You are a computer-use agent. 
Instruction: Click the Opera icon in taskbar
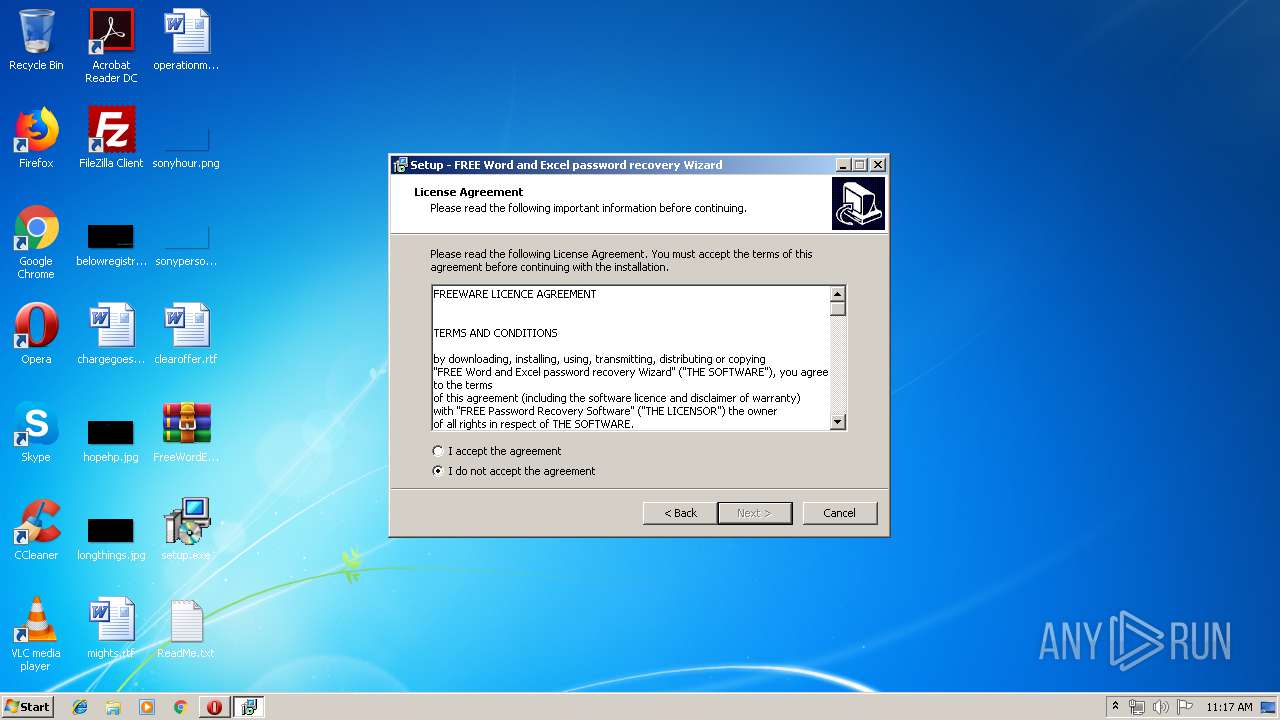point(214,707)
